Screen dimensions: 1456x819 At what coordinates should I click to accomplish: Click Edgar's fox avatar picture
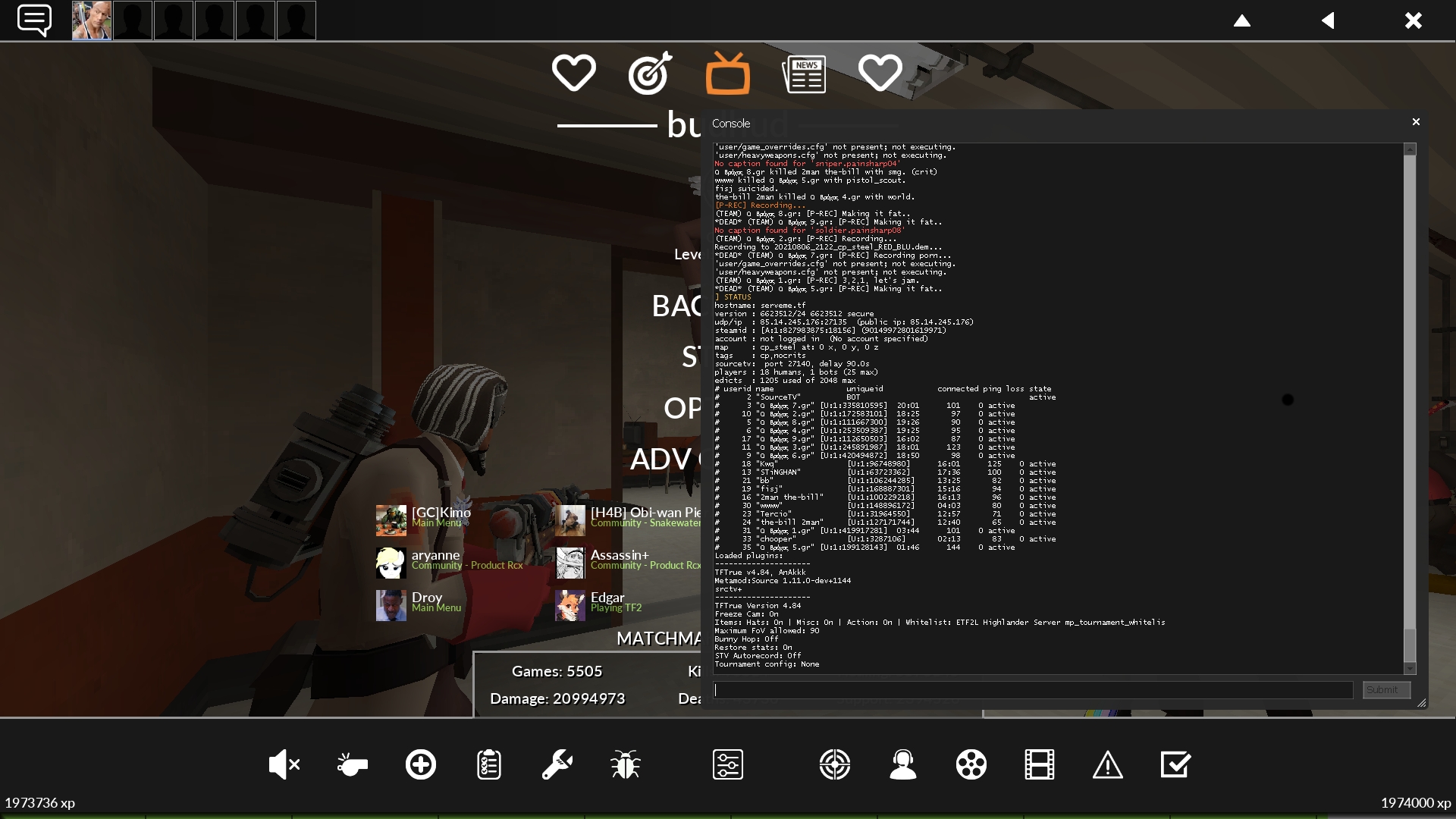(570, 605)
